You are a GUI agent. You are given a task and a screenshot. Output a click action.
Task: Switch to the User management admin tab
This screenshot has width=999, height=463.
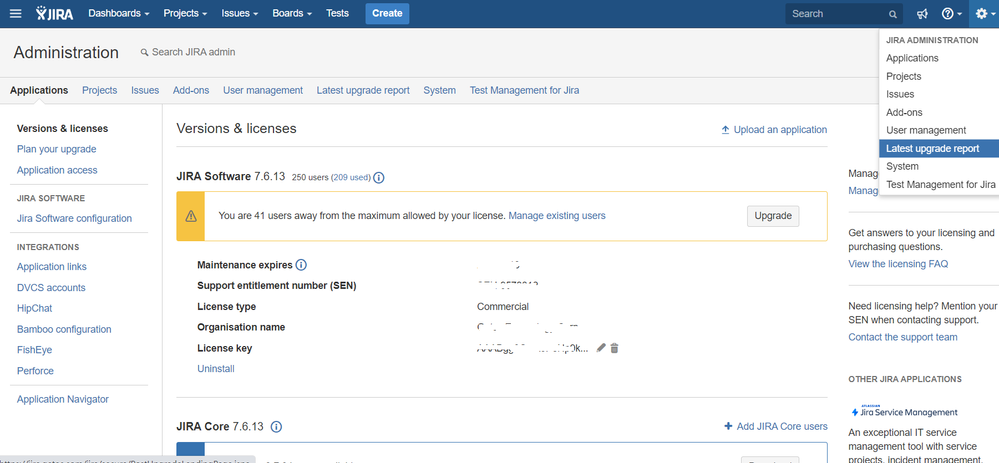coord(263,90)
